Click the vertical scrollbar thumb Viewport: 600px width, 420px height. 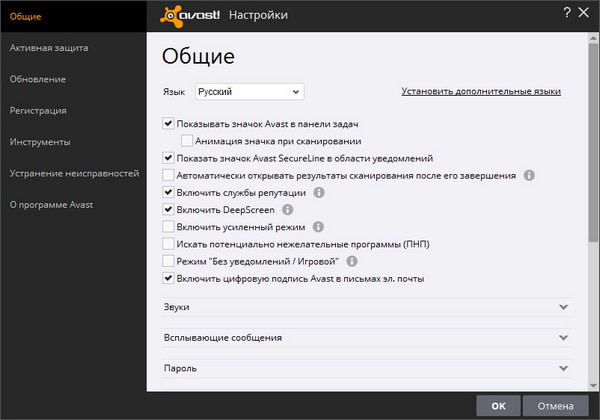(593, 142)
